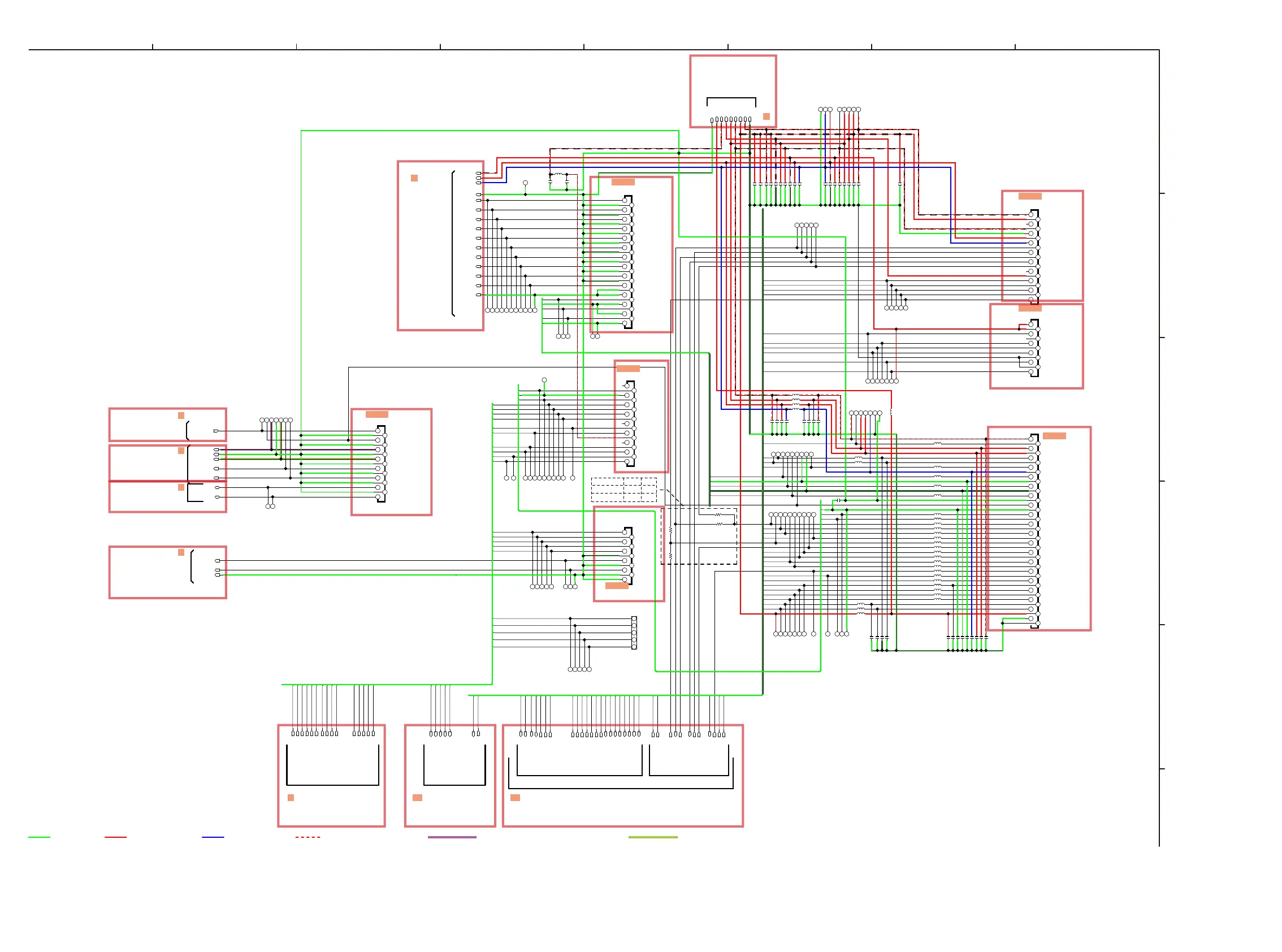Click the blue line in the bottom legend

click(213, 837)
